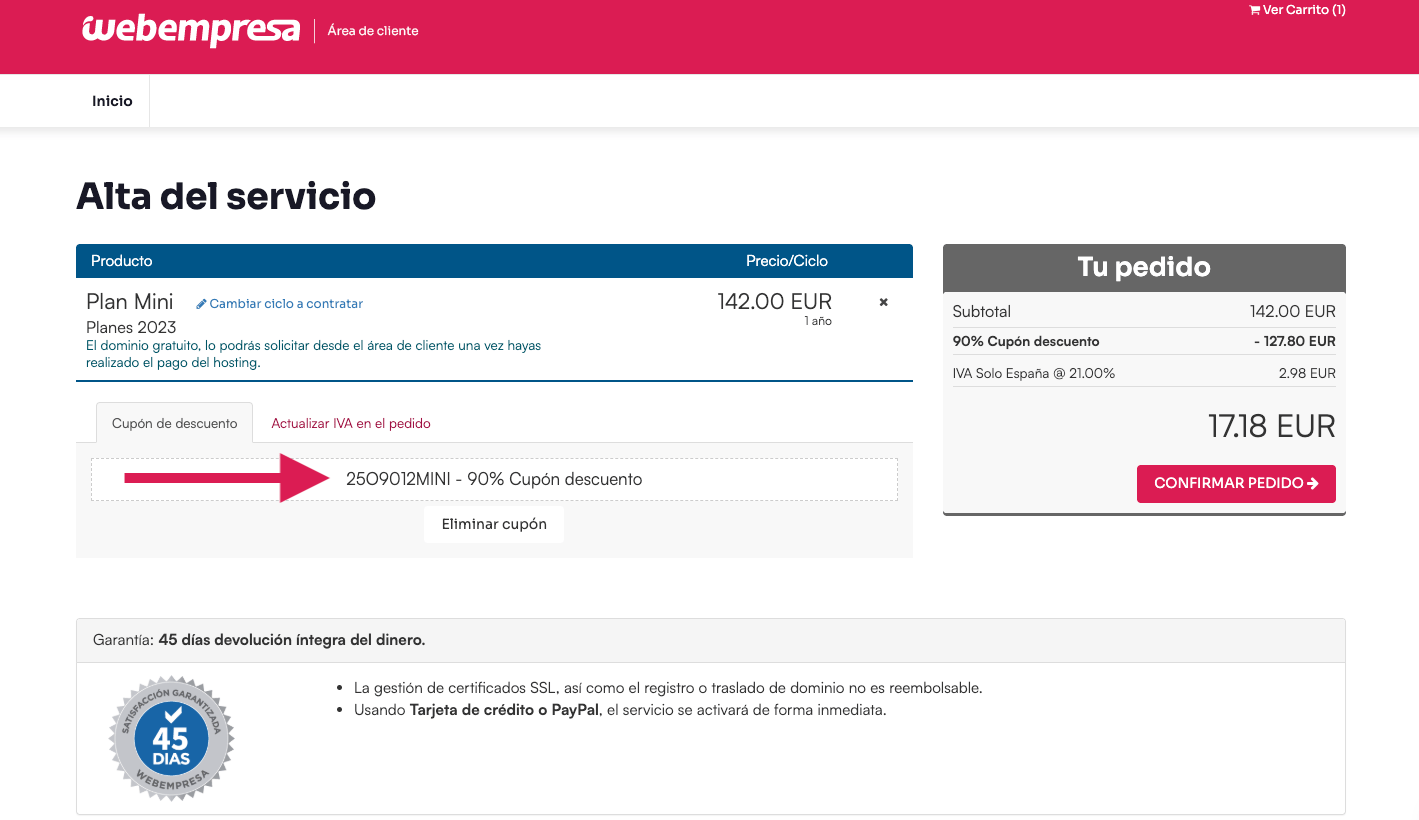1419x820 pixels.
Task: Open the cart icon beside Ver Carrito
Action: [1255, 10]
